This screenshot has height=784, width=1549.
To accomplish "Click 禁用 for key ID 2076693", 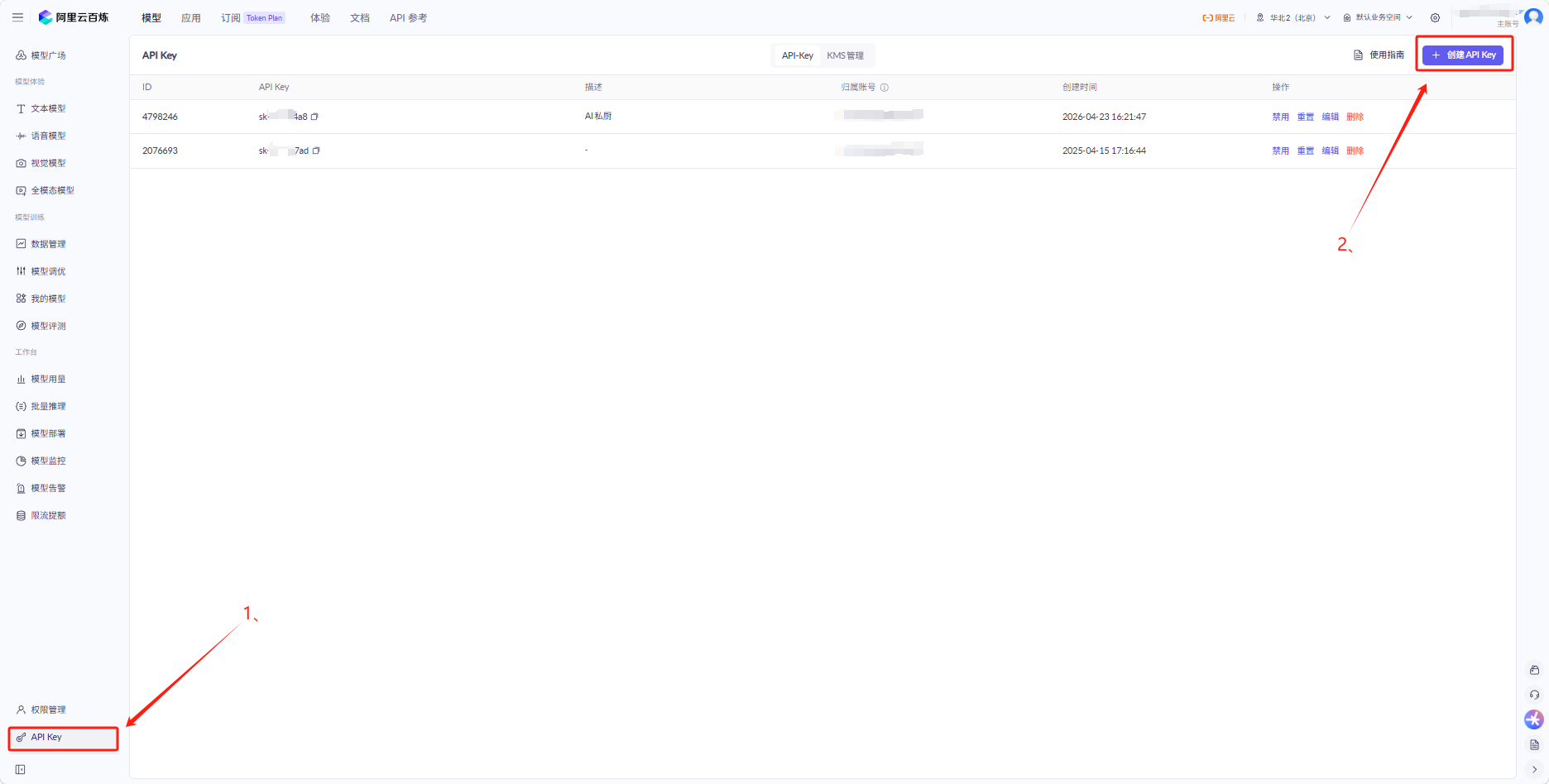I will coord(1281,151).
